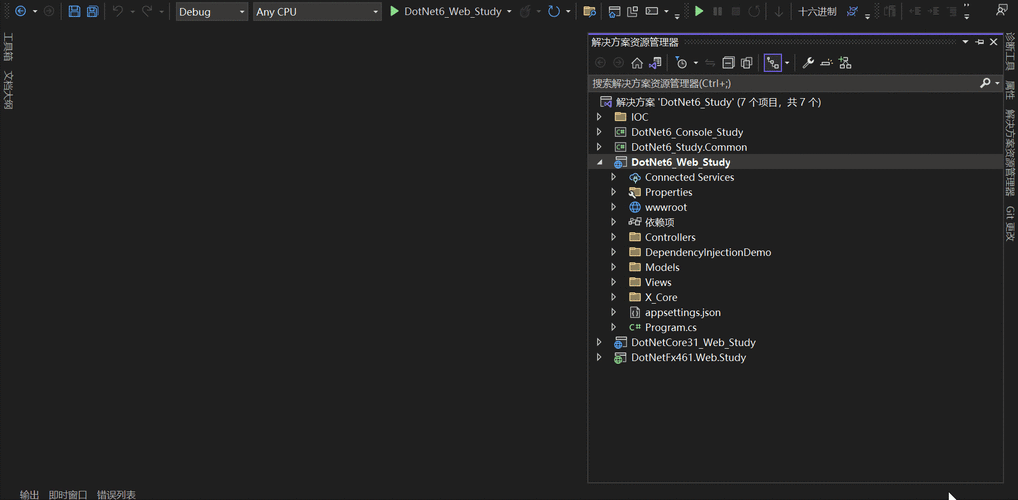Click the Pause debugging icon
Viewport: 1018px width, 500px height.
pyautogui.click(x=717, y=11)
